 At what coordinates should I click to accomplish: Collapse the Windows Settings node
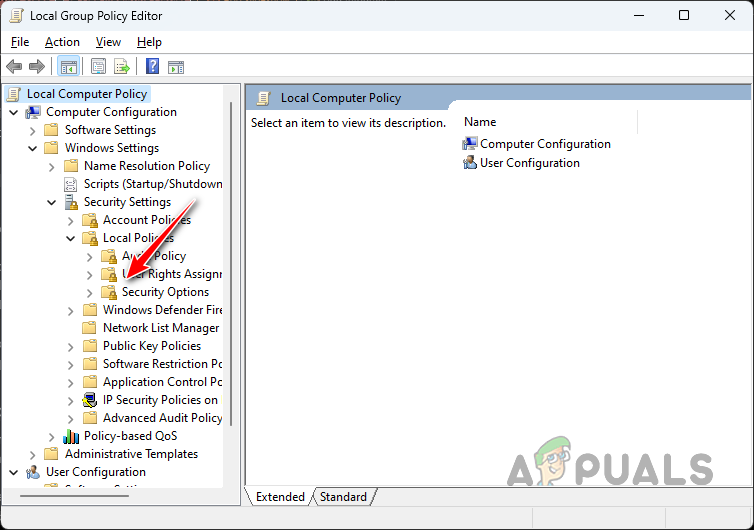(32, 149)
